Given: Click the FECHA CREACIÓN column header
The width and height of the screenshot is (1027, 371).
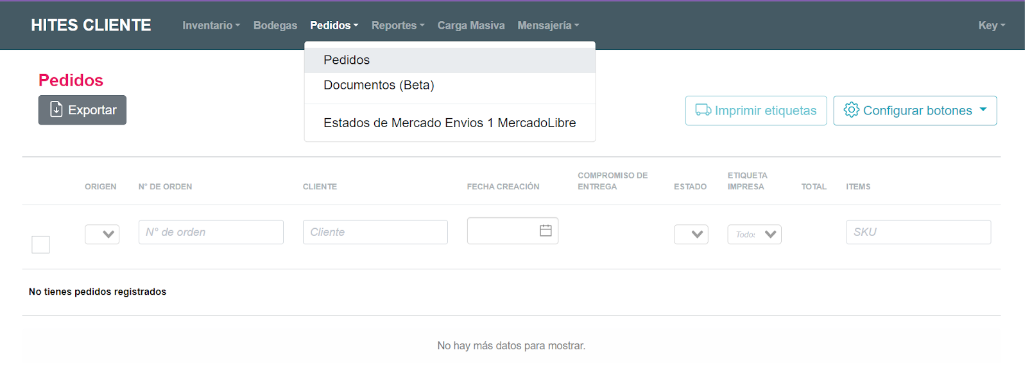Looking at the screenshot, I should coord(503,187).
